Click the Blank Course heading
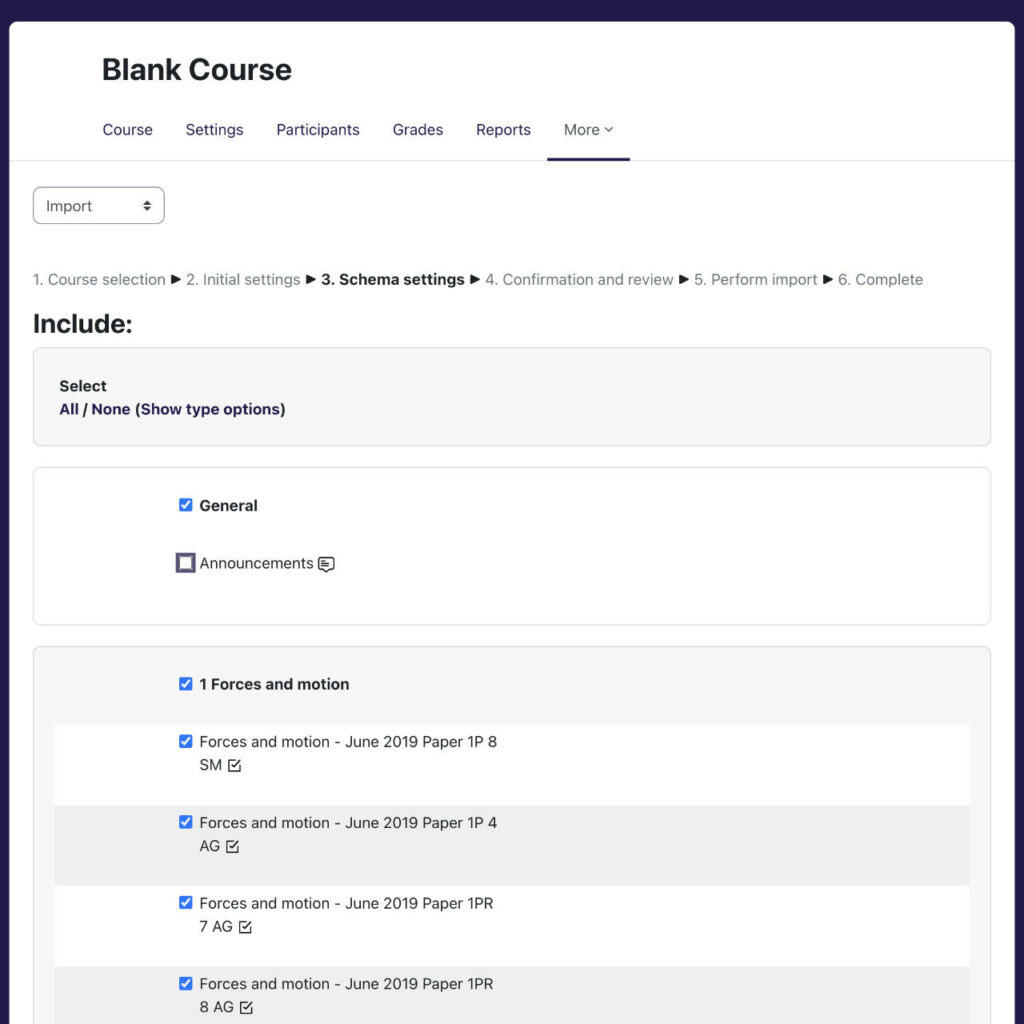The height and width of the screenshot is (1024, 1024). click(196, 69)
